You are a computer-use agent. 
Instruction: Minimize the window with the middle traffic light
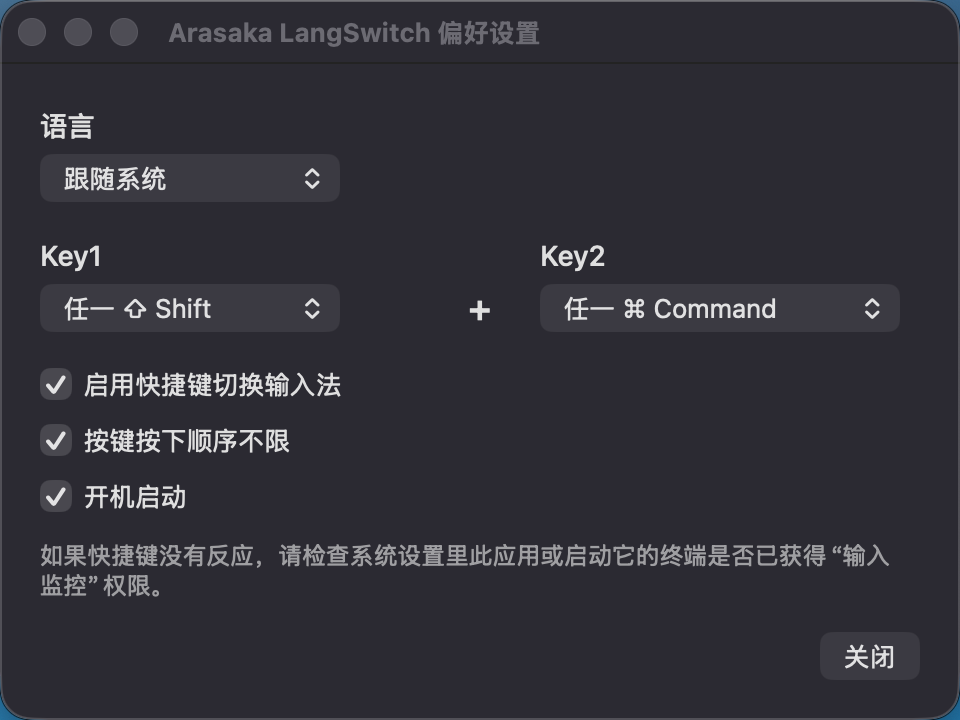[78, 33]
